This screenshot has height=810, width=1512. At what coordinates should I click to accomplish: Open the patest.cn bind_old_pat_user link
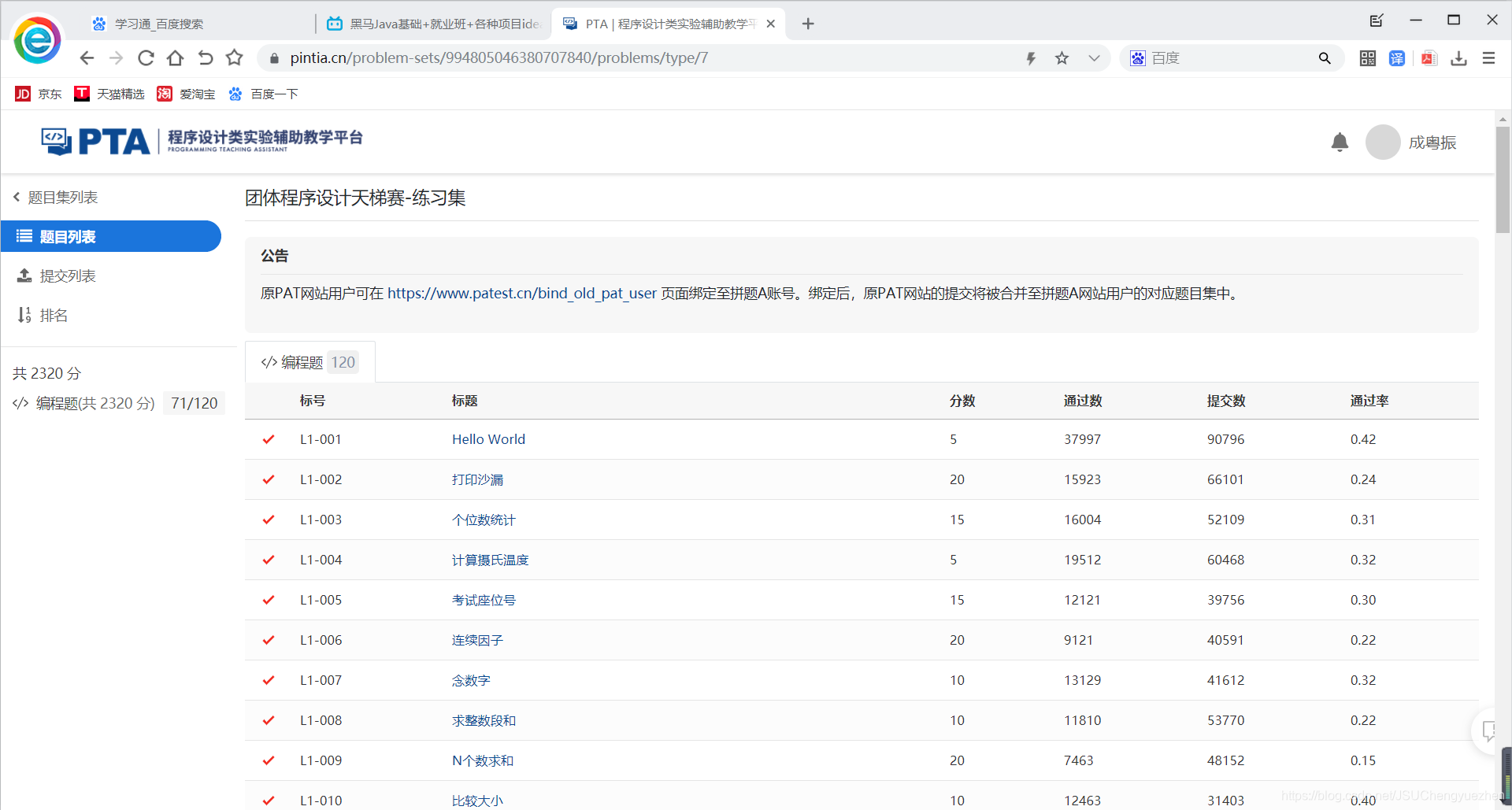[x=522, y=294]
